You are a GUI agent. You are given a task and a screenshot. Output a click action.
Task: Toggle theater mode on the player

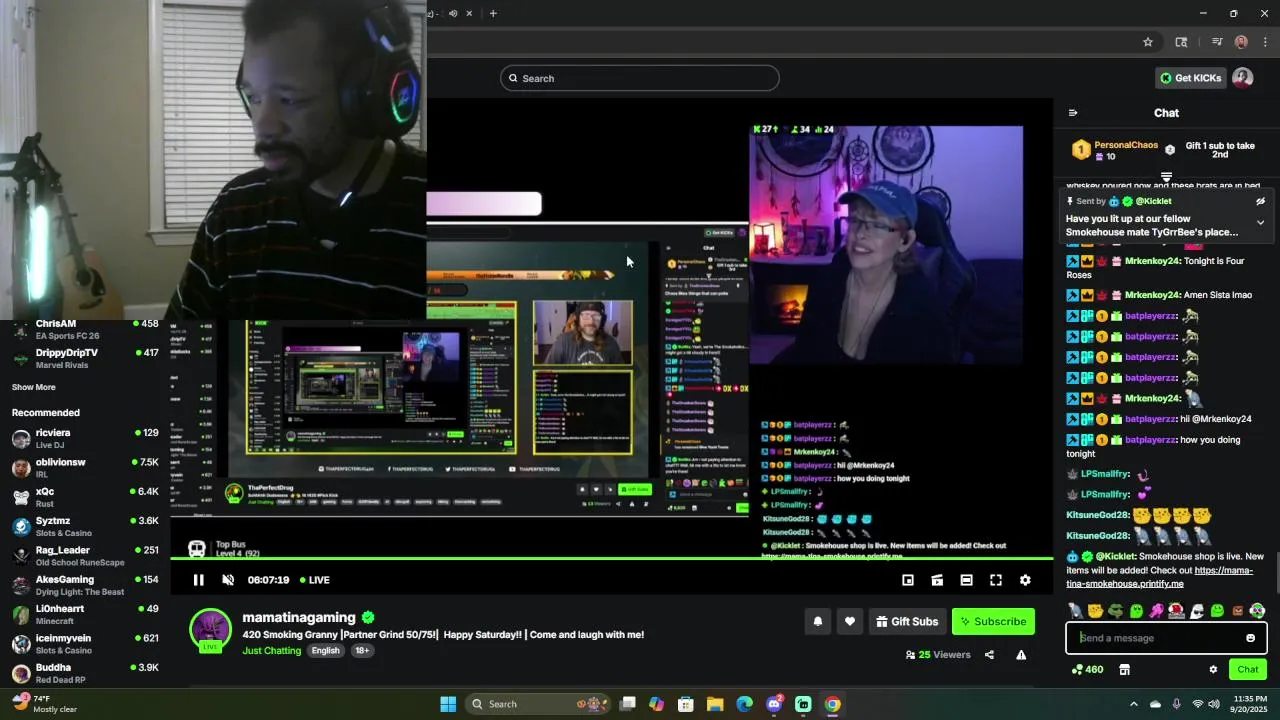[x=966, y=580]
